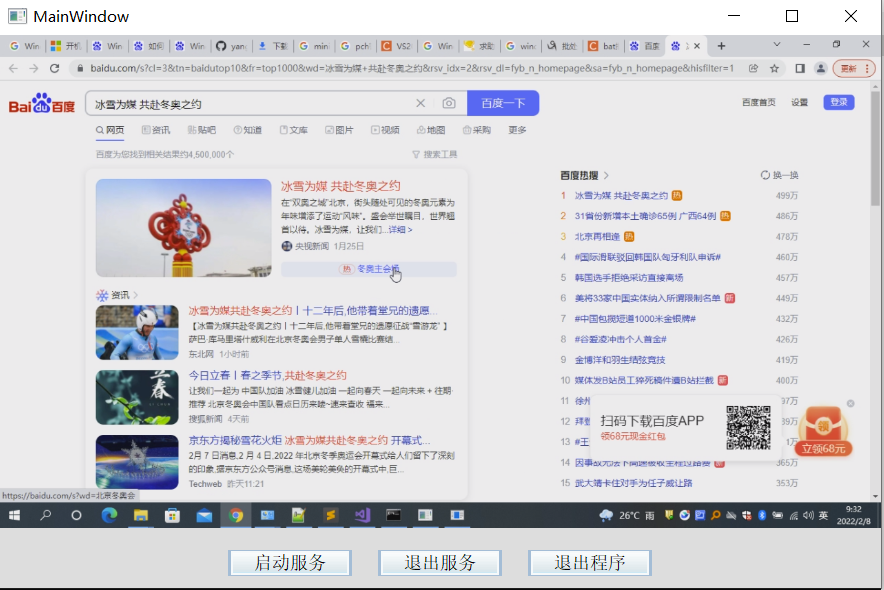Switch to the 下载 tab
The height and width of the screenshot is (590, 884).
[273, 46]
